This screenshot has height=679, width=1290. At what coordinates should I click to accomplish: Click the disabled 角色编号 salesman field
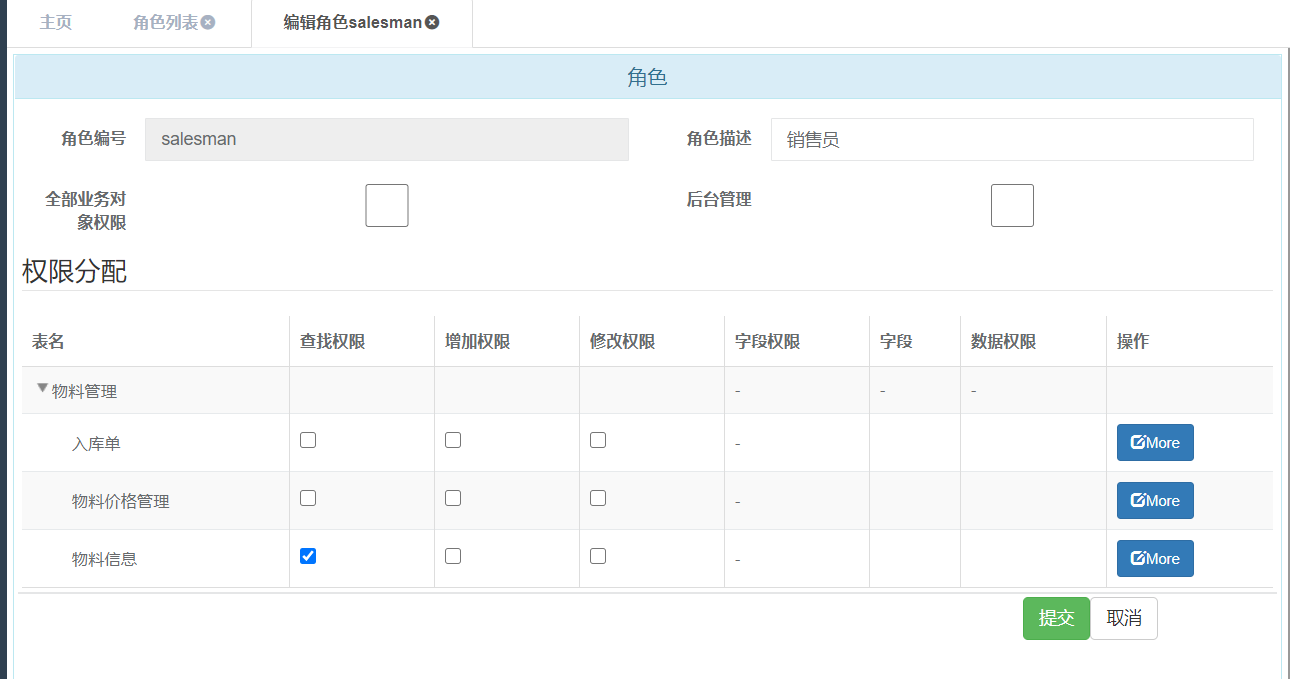click(x=387, y=139)
